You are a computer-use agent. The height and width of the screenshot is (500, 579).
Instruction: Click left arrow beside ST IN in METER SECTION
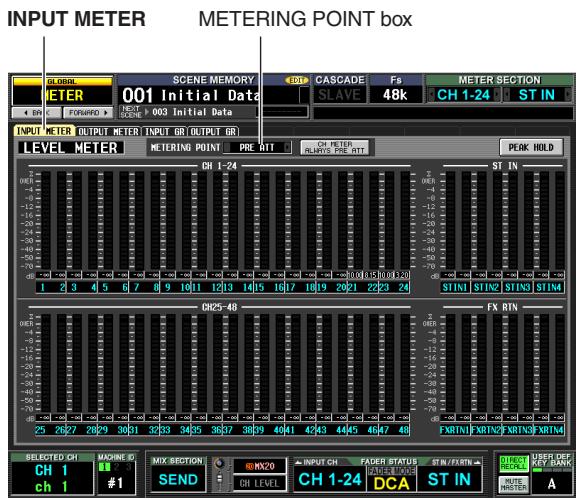[x=507, y=95]
